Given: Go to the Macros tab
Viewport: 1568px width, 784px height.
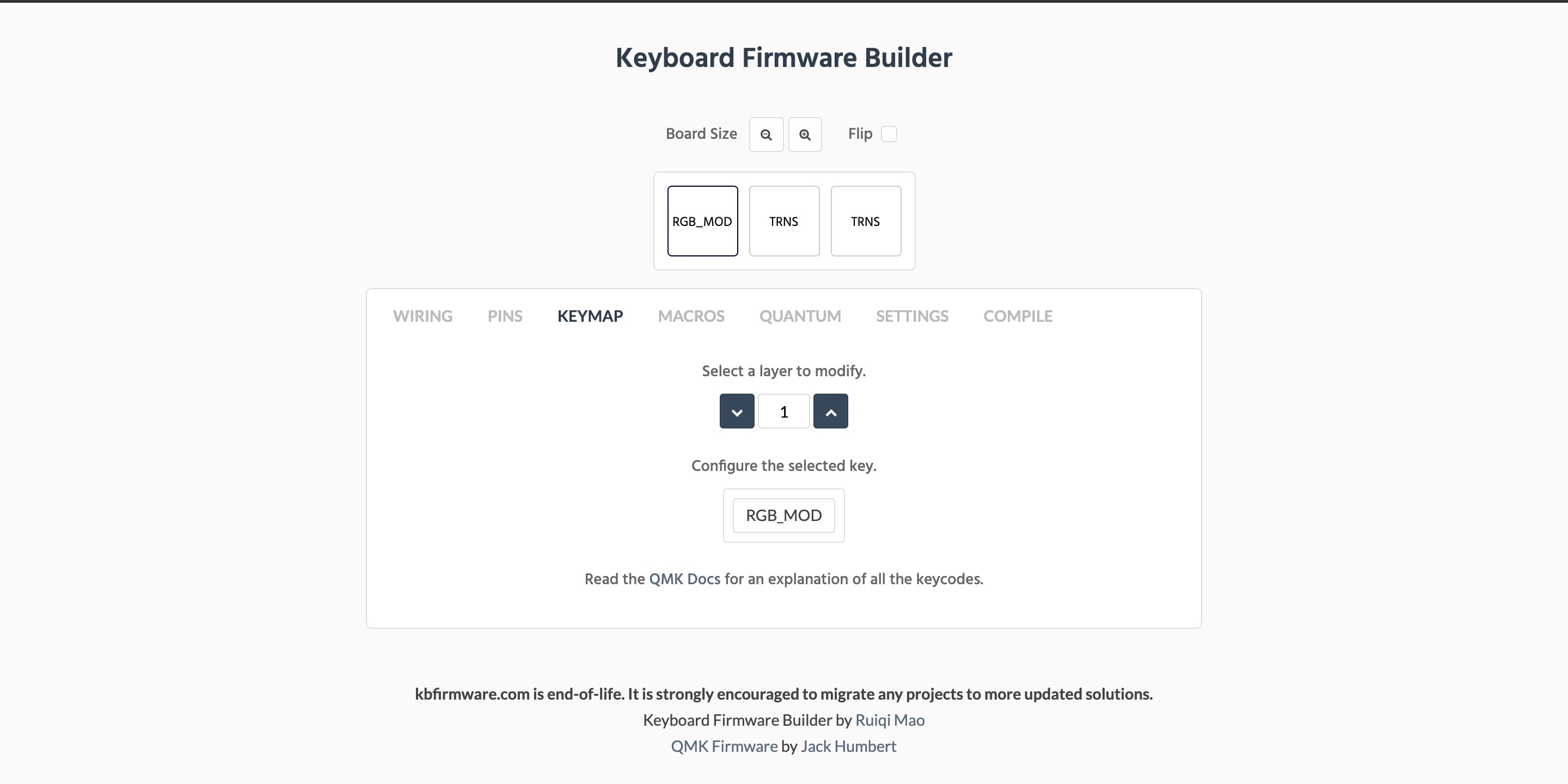Looking at the screenshot, I should click(x=691, y=316).
